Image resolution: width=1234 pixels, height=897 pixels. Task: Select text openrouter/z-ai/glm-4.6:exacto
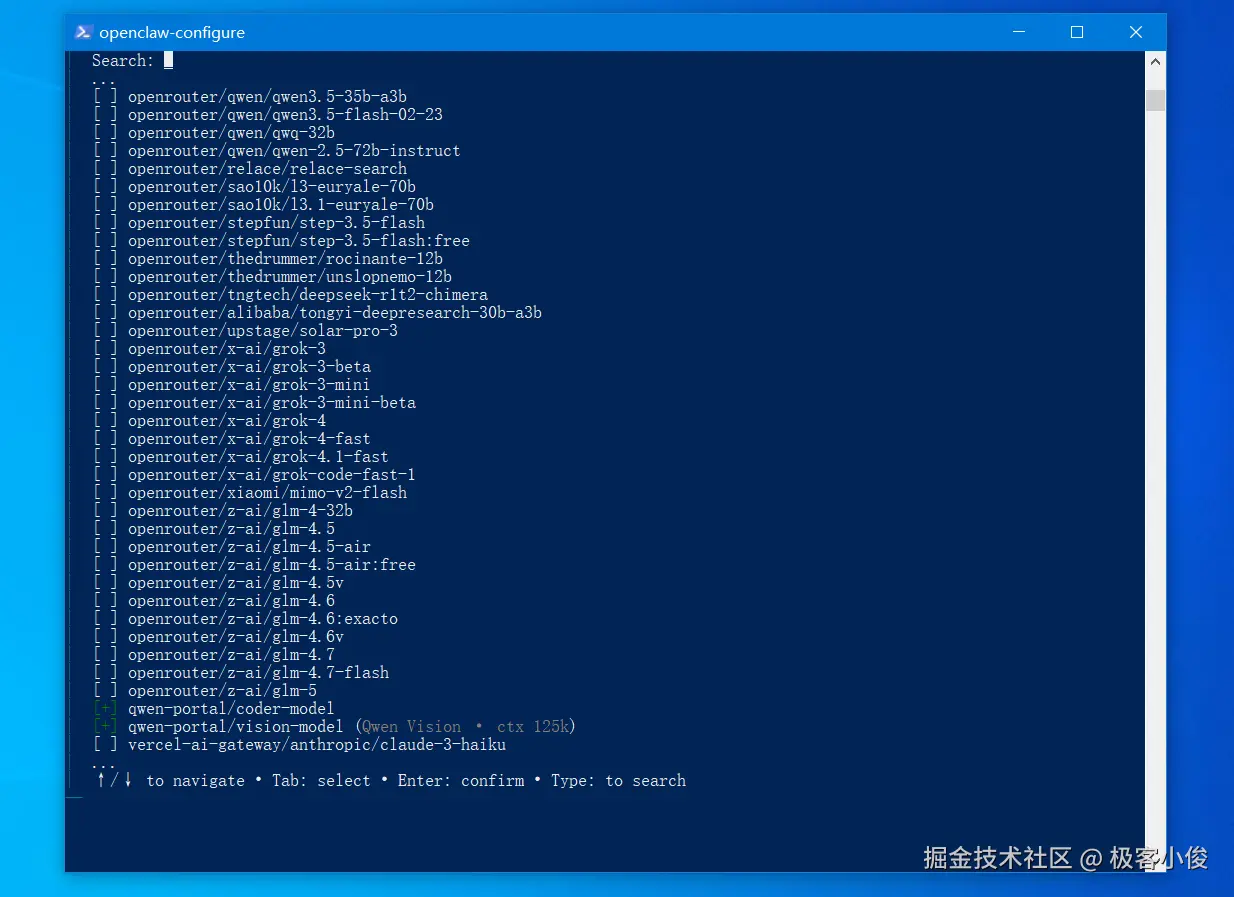(x=263, y=619)
